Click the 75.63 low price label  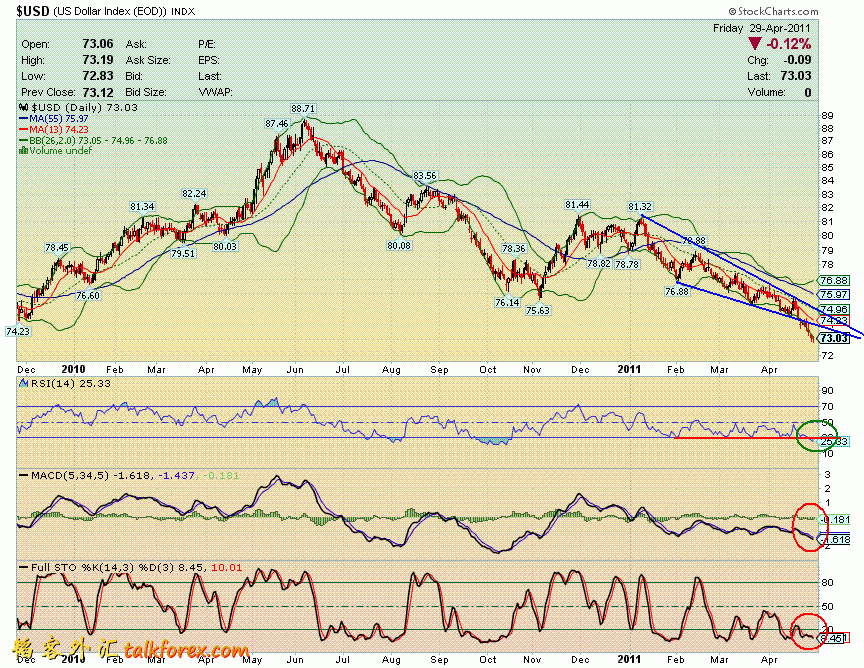coord(538,310)
